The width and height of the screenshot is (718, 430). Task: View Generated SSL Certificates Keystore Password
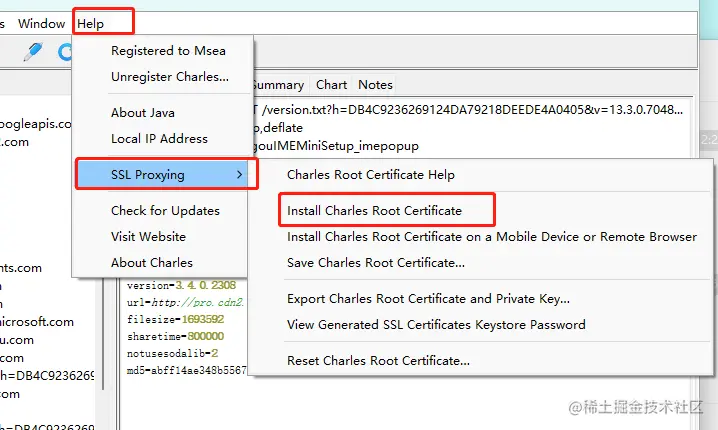coord(436,325)
